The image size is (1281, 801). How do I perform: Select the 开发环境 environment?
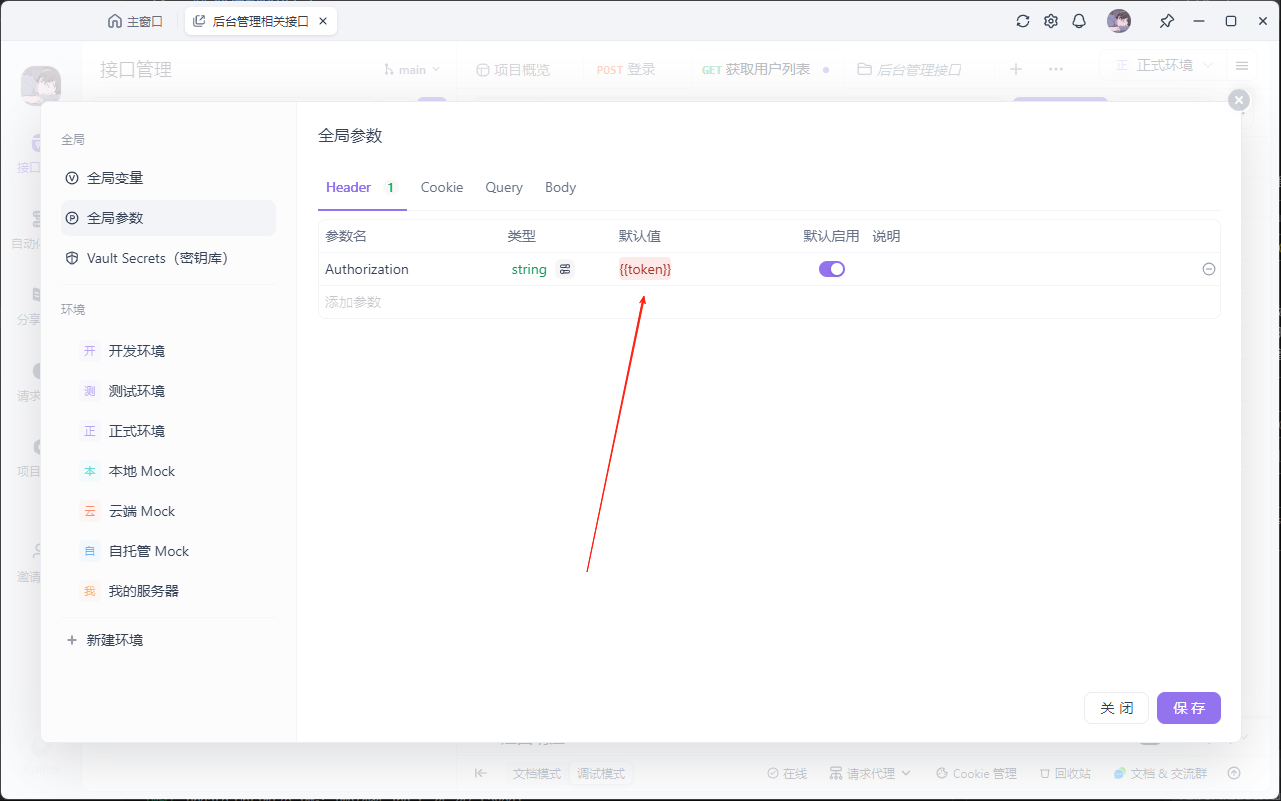(x=136, y=351)
